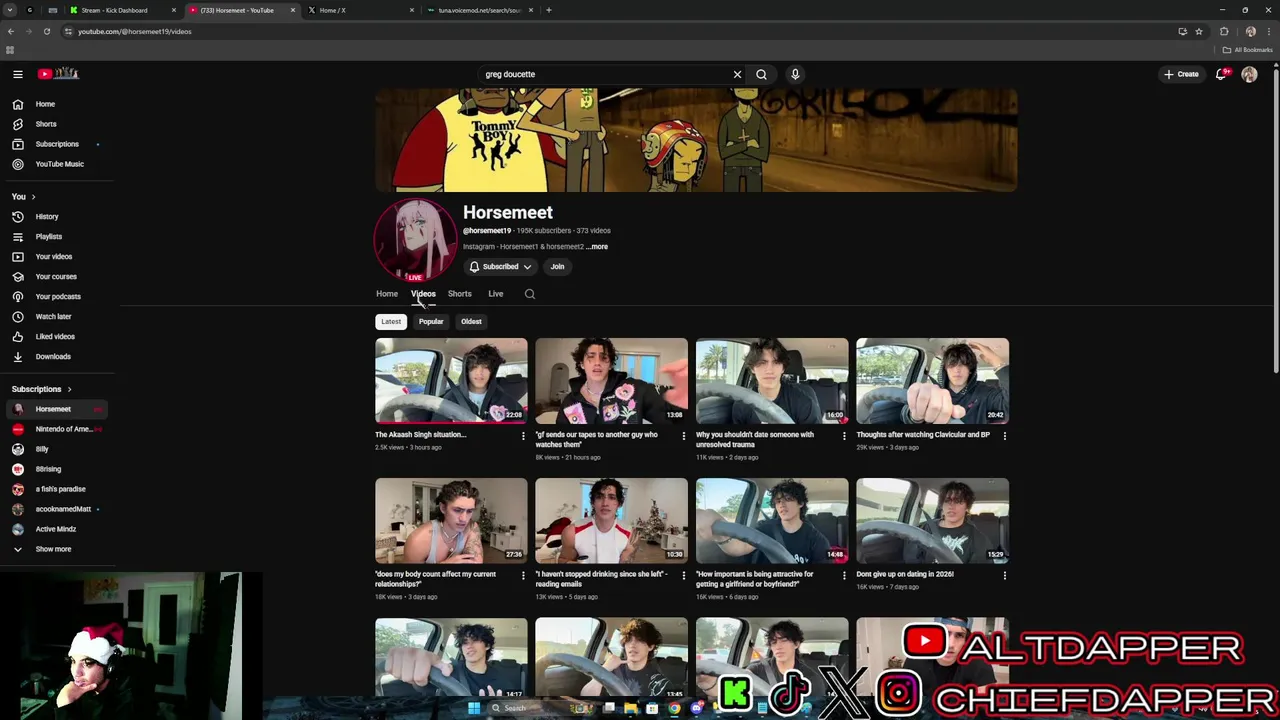Open 'I haven't stopped drinking' video title

tap(601, 579)
